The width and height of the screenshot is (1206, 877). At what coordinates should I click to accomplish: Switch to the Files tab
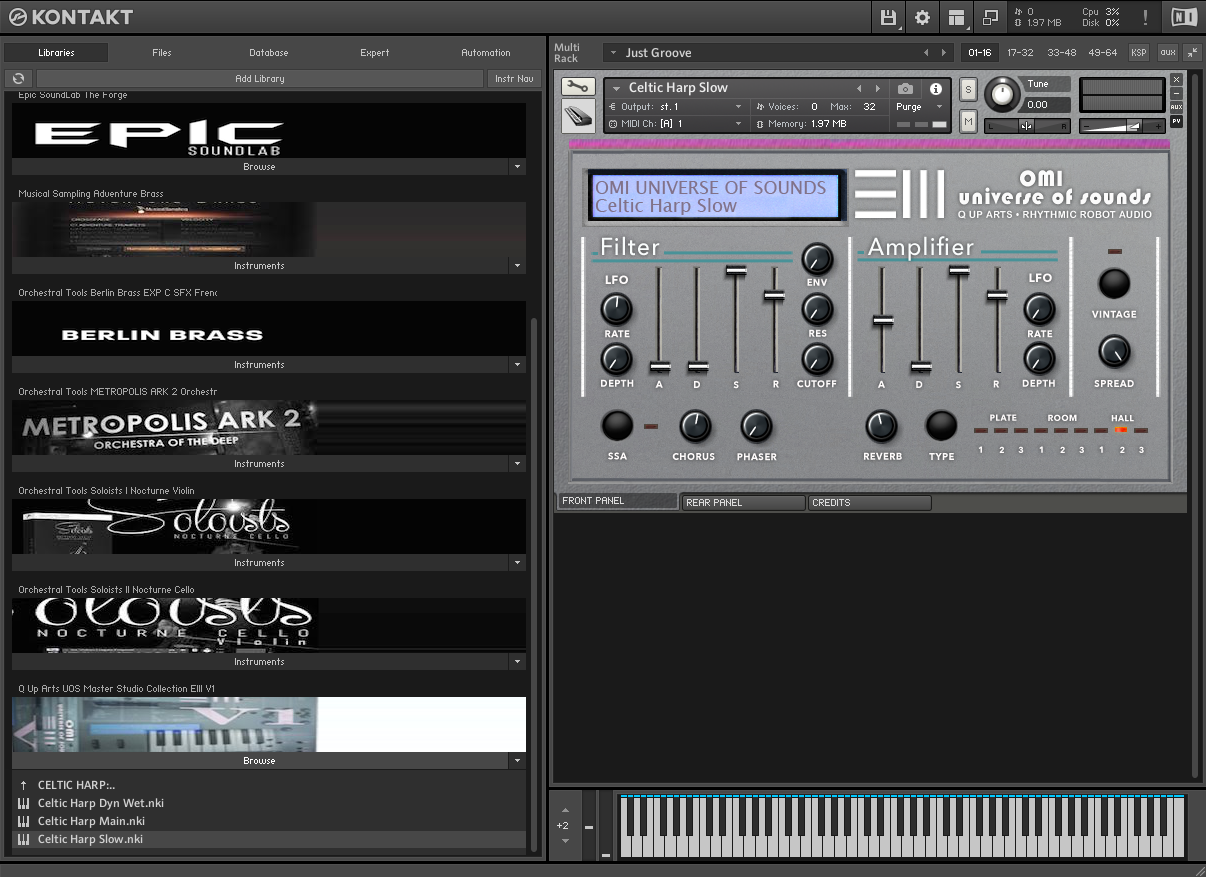click(x=162, y=53)
